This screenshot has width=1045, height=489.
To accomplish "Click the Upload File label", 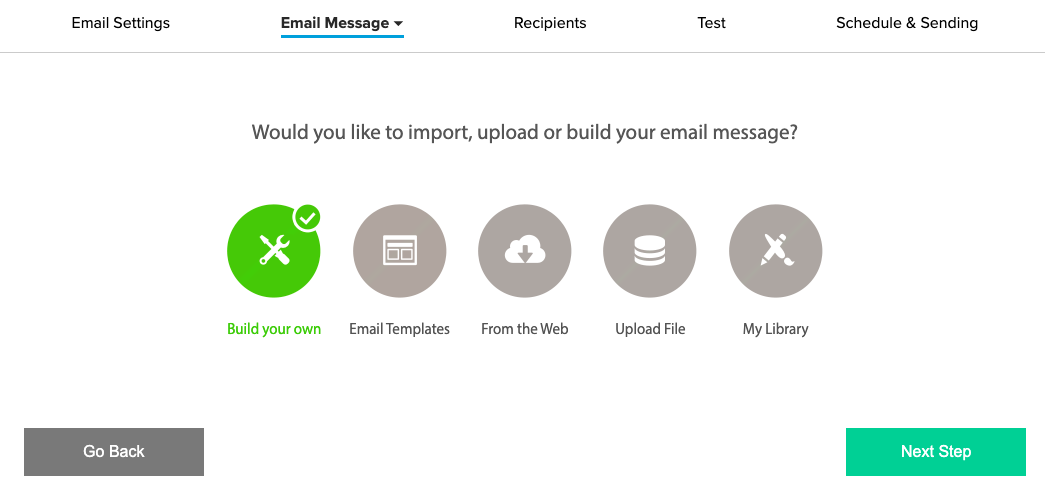I will [x=650, y=329].
